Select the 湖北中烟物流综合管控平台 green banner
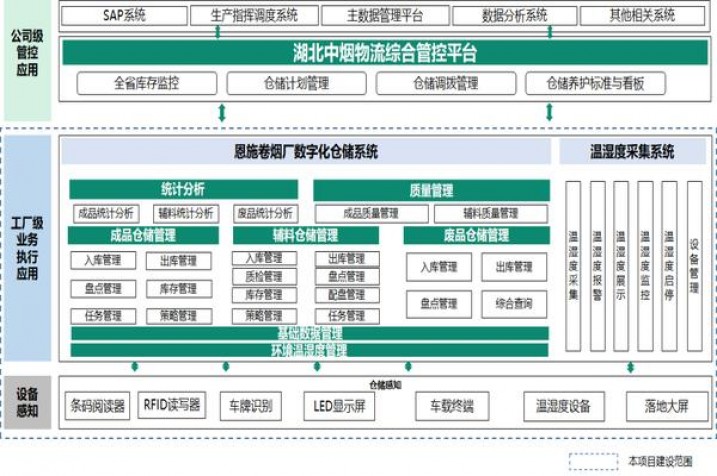 click(385, 53)
